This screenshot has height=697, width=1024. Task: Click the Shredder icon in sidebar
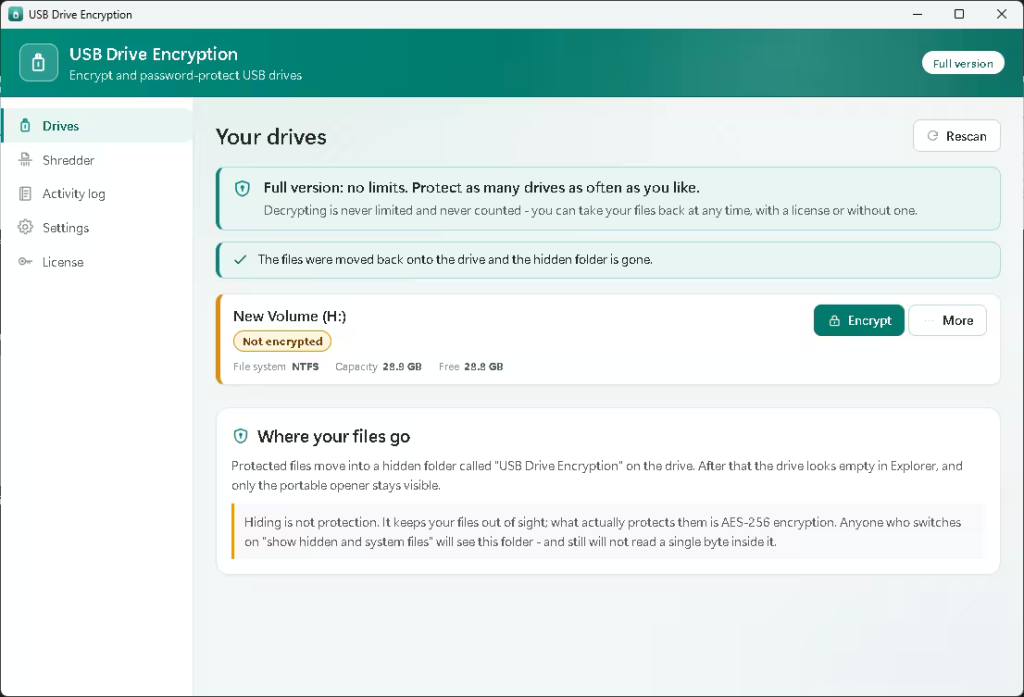25,159
